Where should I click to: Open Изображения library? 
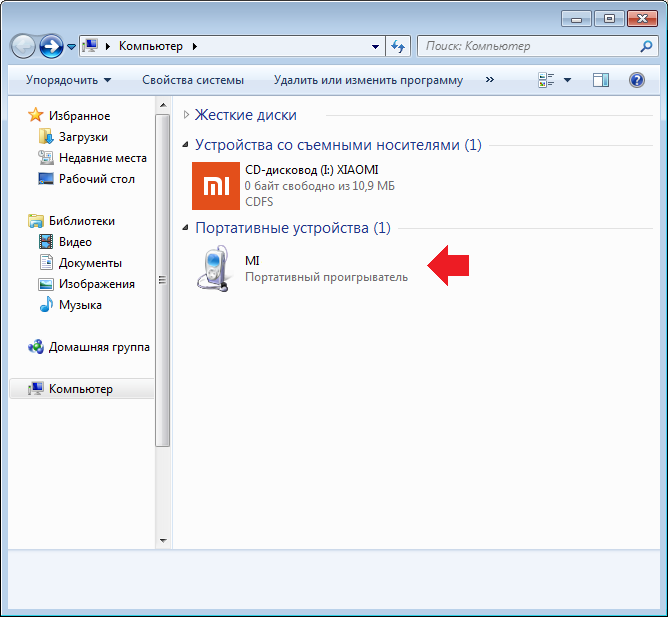(x=97, y=284)
